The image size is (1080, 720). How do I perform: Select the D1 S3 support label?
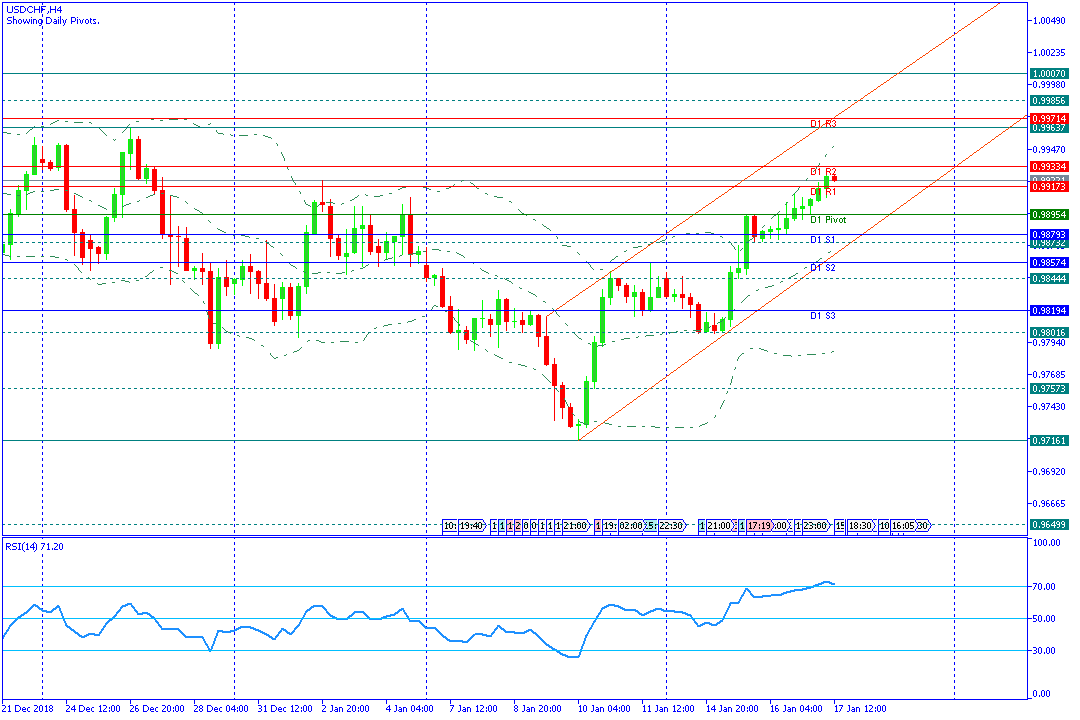(823, 316)
